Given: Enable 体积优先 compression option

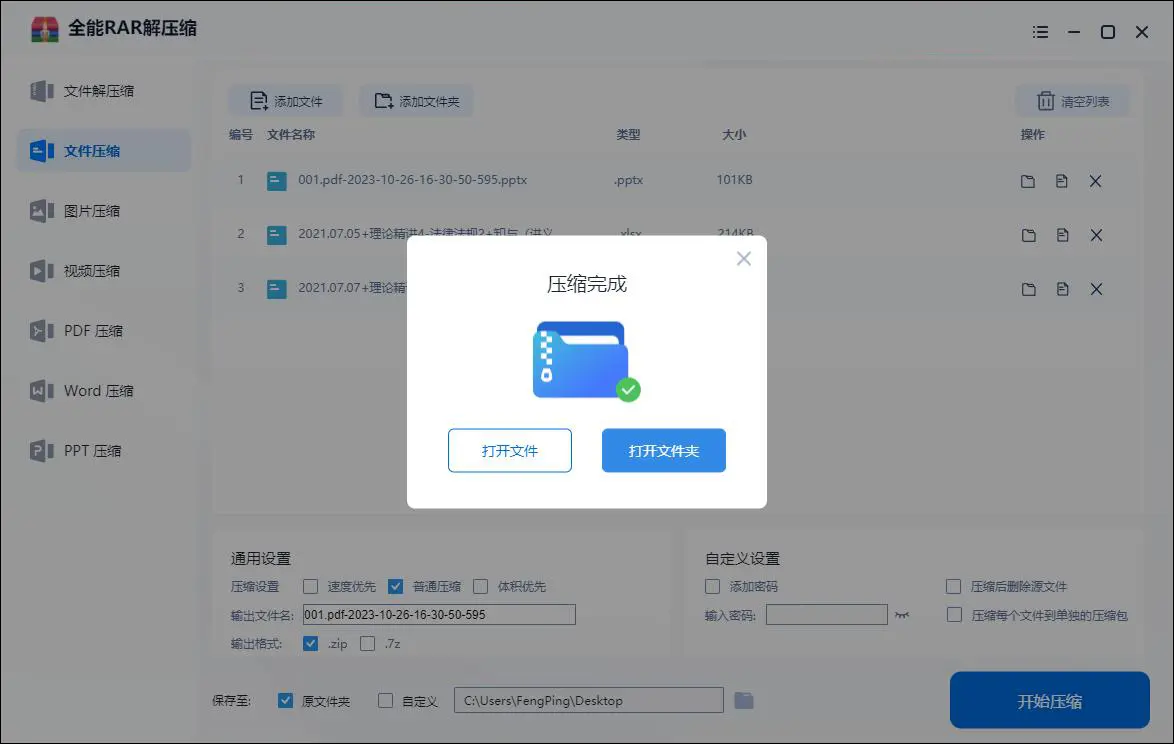Looking at the screenshot, I should pyautogui.click(x=481, y=586).
